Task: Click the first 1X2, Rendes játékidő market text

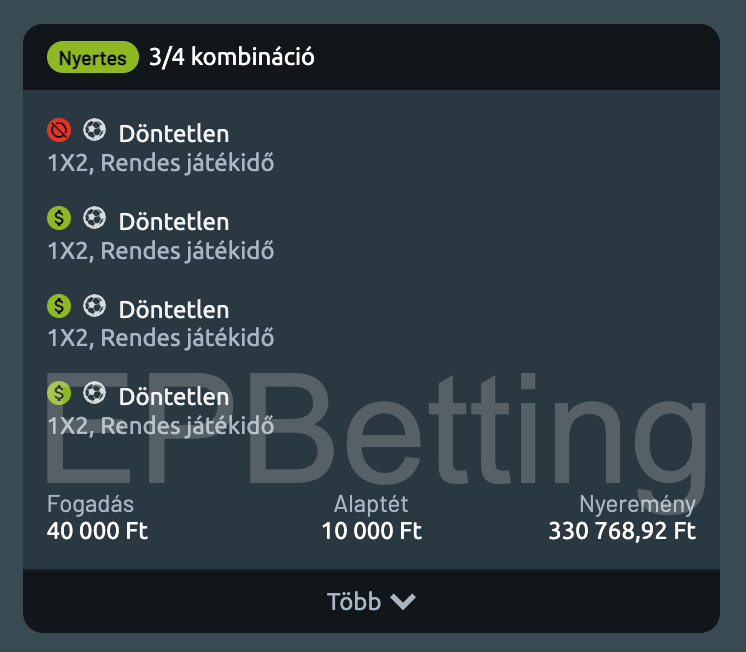Action: point(161,163)
